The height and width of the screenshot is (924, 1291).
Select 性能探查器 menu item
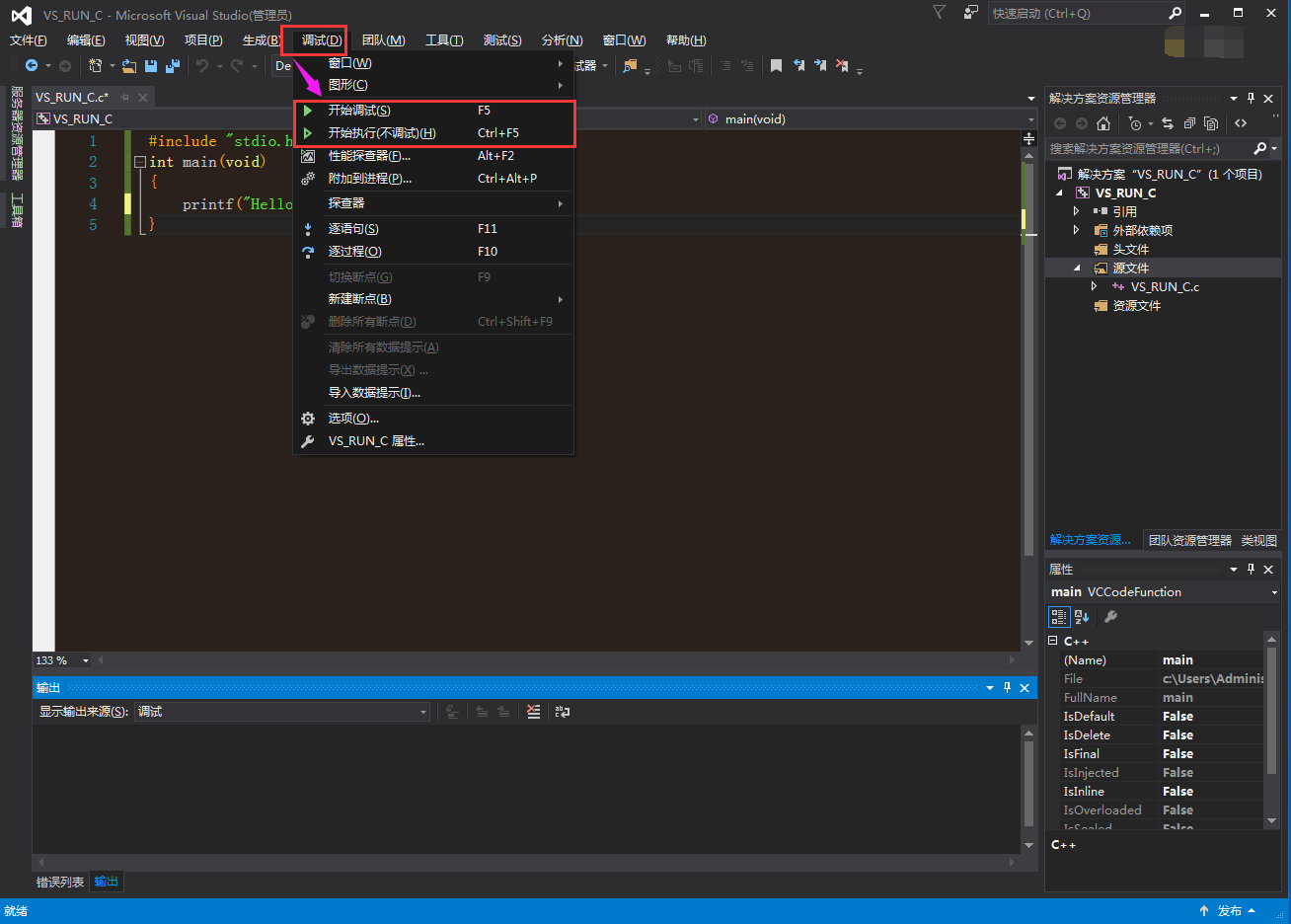434,156
